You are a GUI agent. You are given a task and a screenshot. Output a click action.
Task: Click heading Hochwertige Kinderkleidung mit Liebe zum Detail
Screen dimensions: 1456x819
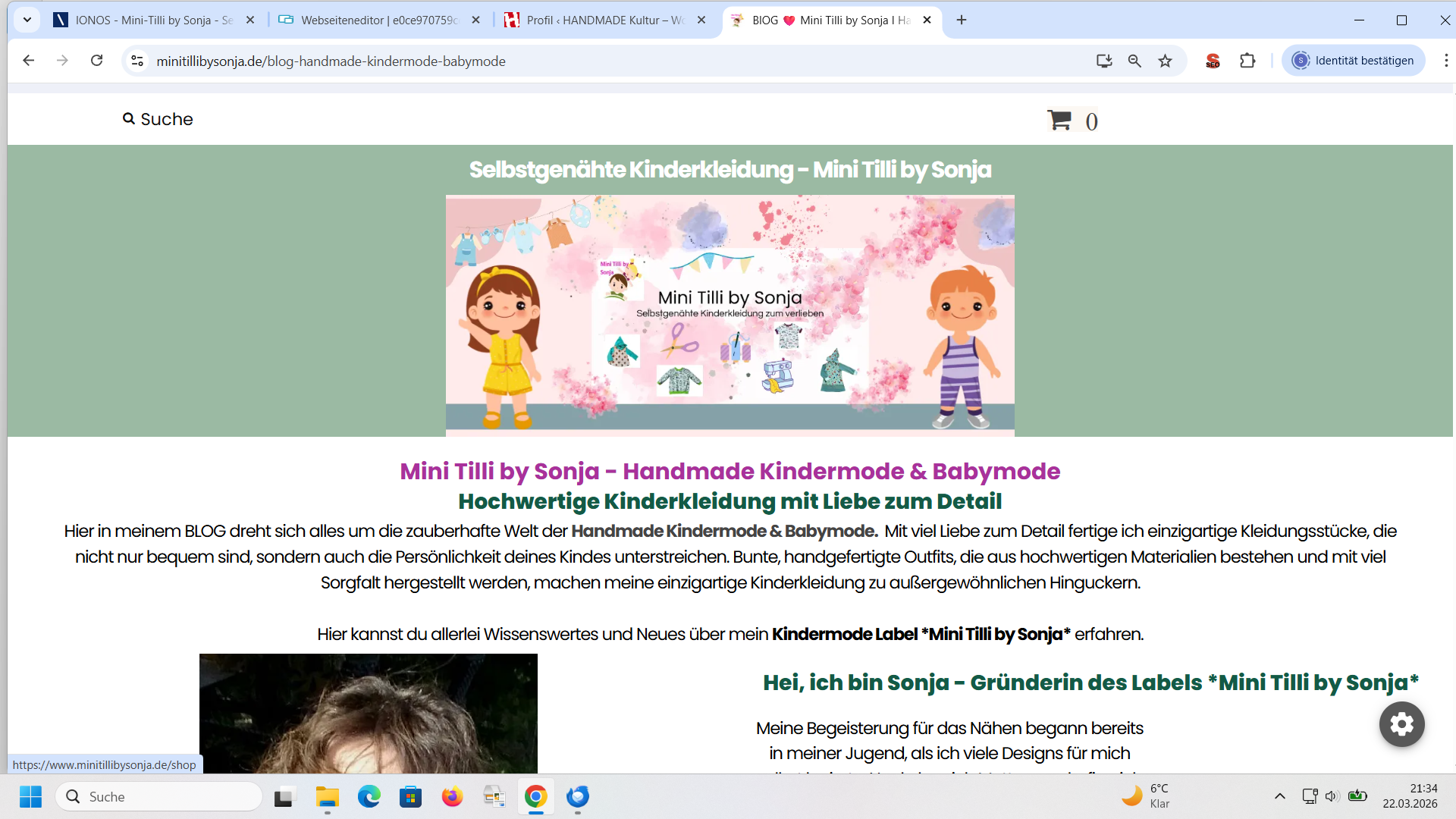click(x=730, y=501)
